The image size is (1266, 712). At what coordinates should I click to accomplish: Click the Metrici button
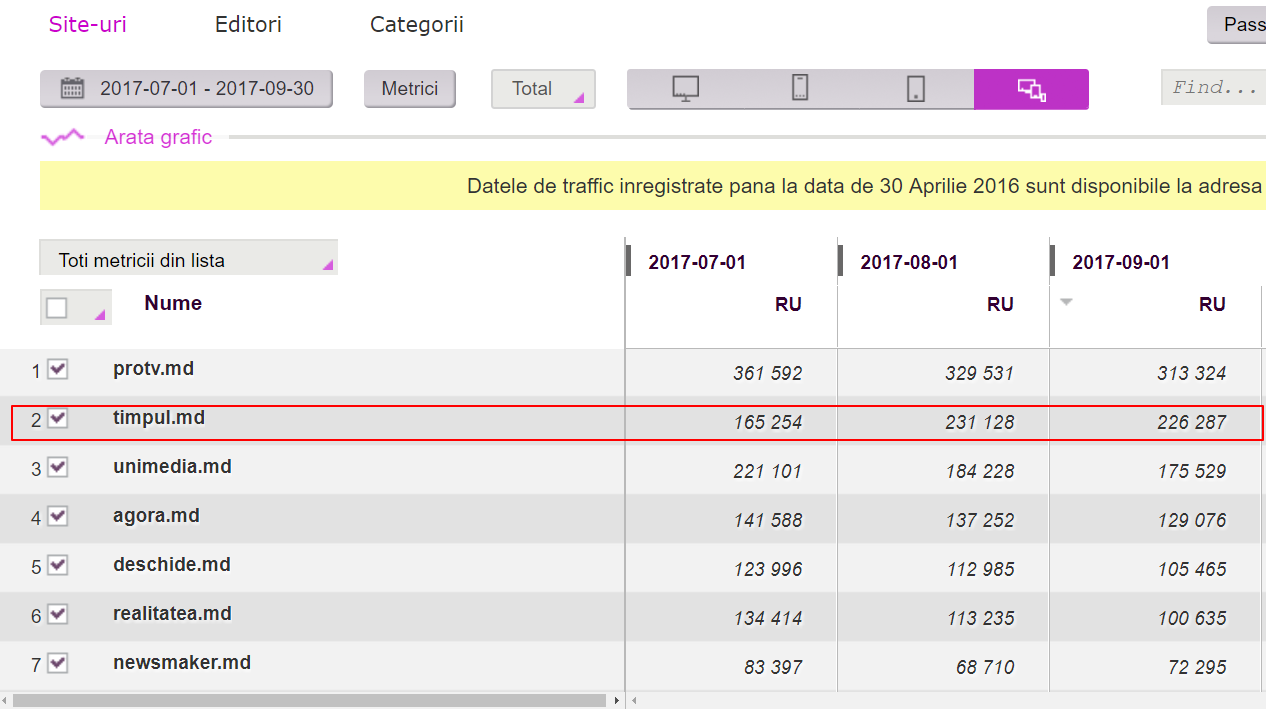coord(410,89)
